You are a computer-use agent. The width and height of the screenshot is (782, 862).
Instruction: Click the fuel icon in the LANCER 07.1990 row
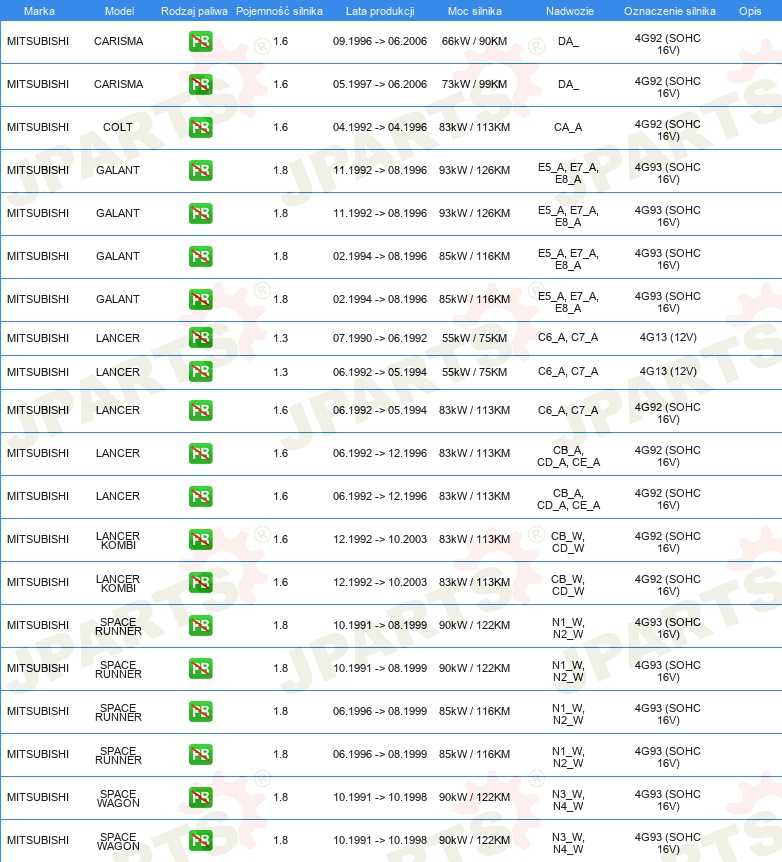201,338
